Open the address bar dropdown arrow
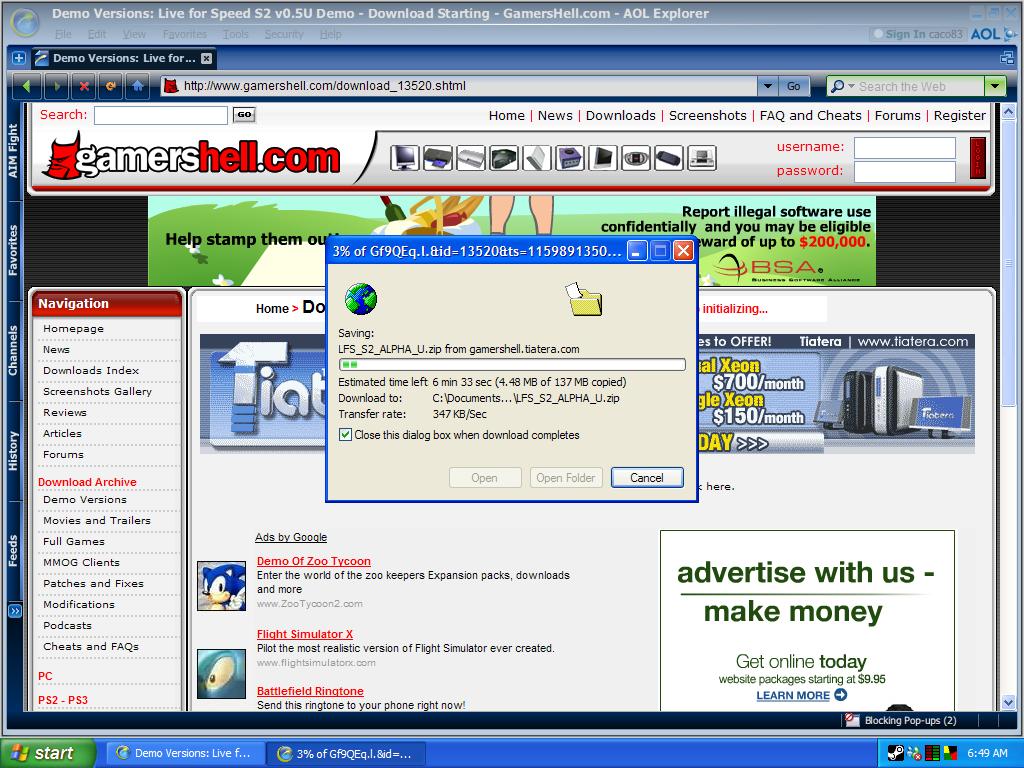 tap(767, 86)
